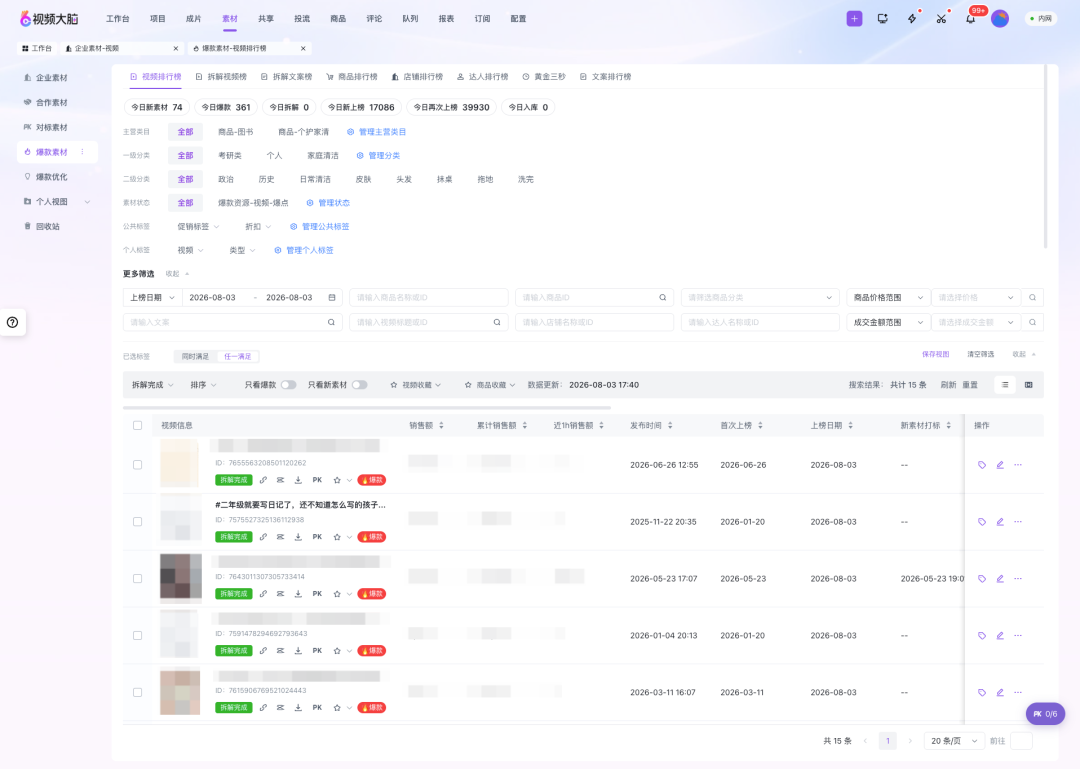The width and height of the screenshot is (1080, 769).
Task: Switch to card grid view icon
Action: pyautogui.click(x=1028, y=384)
